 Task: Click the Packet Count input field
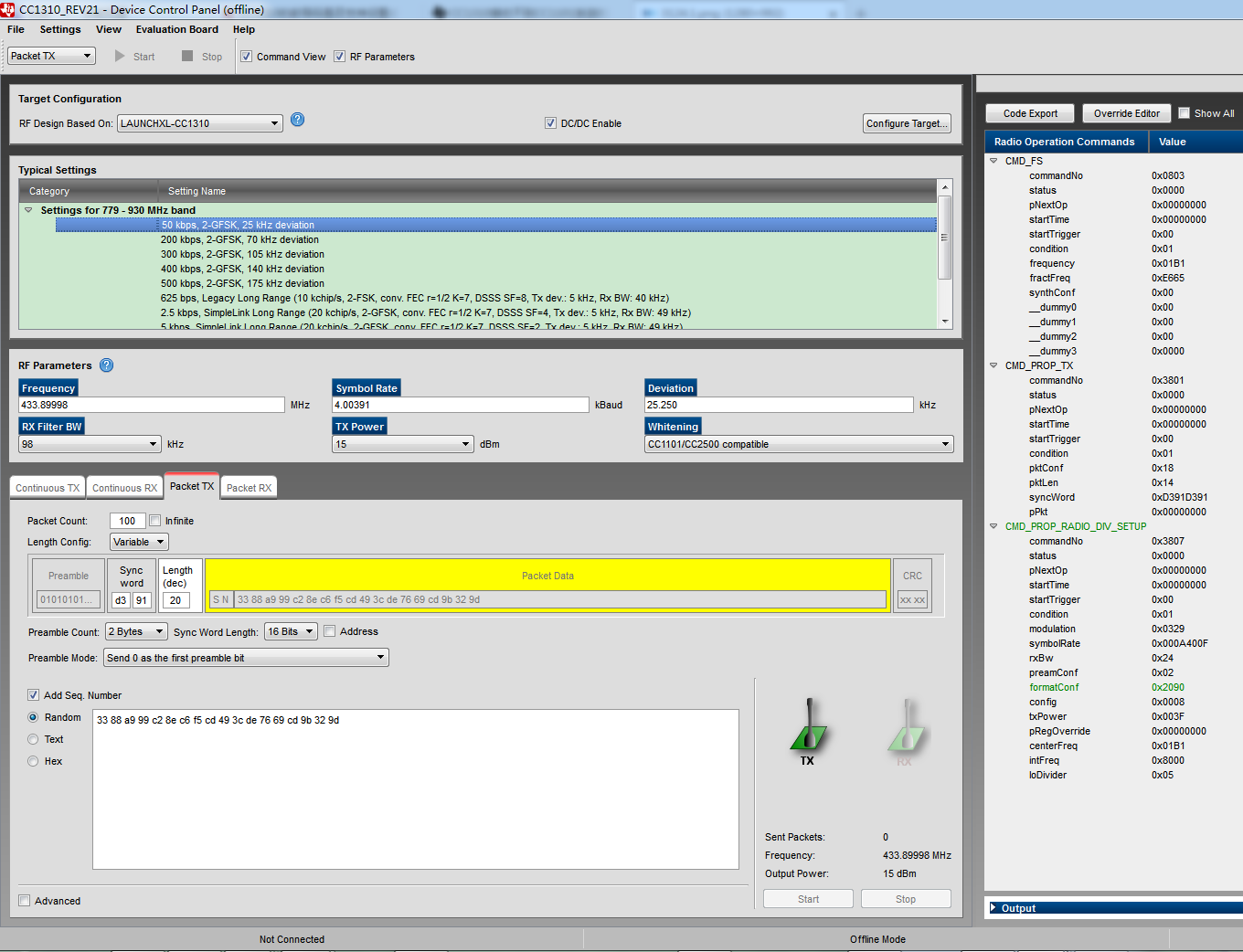click(127, 521)
